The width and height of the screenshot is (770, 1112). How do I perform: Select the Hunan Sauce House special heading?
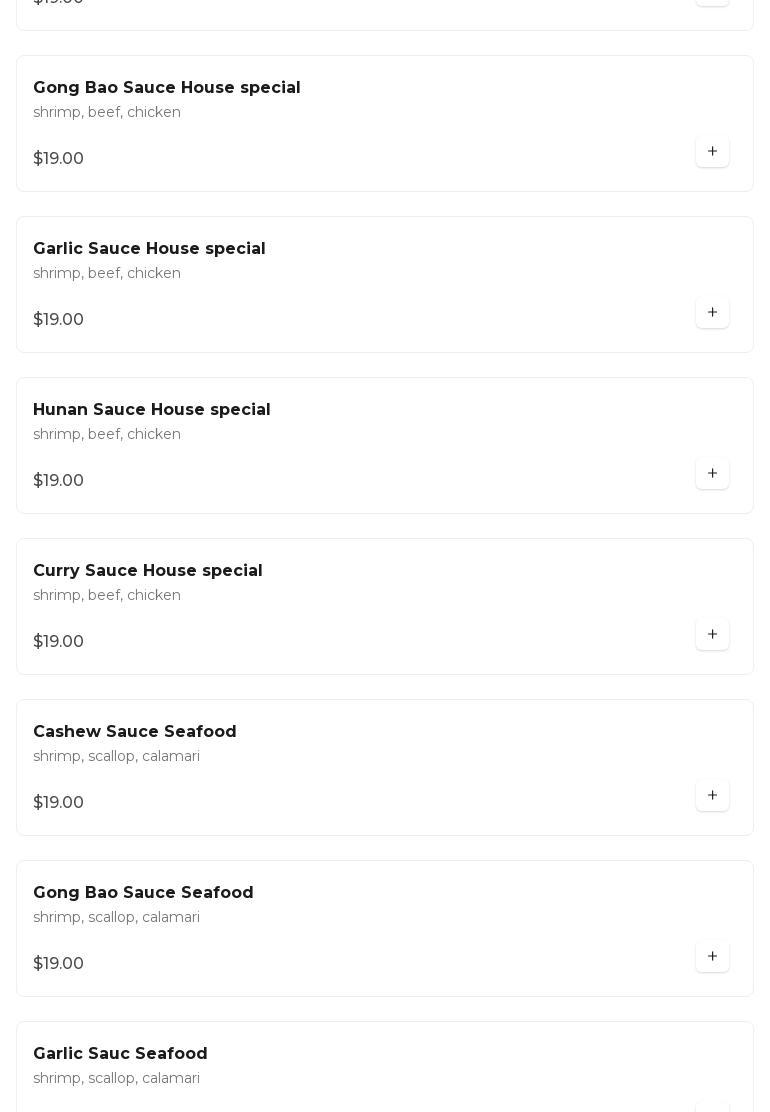(152, 409)
